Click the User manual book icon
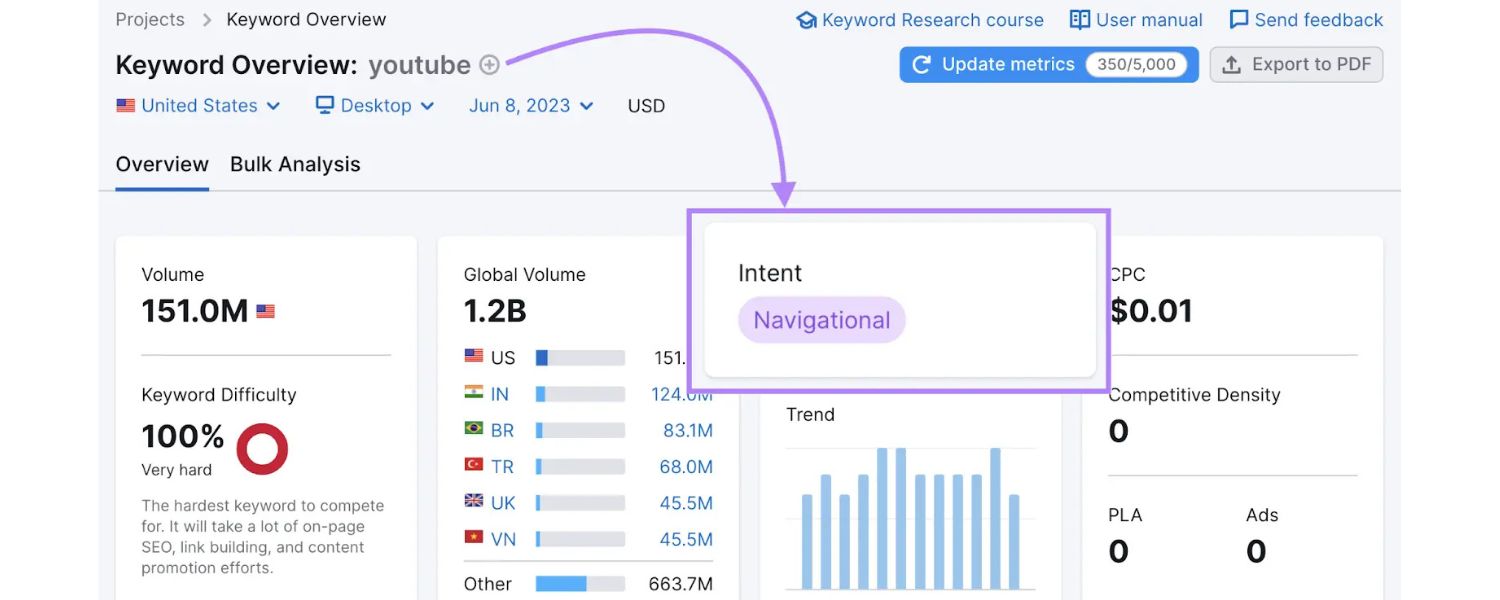1500x600 pixels. coord(1079,19)
